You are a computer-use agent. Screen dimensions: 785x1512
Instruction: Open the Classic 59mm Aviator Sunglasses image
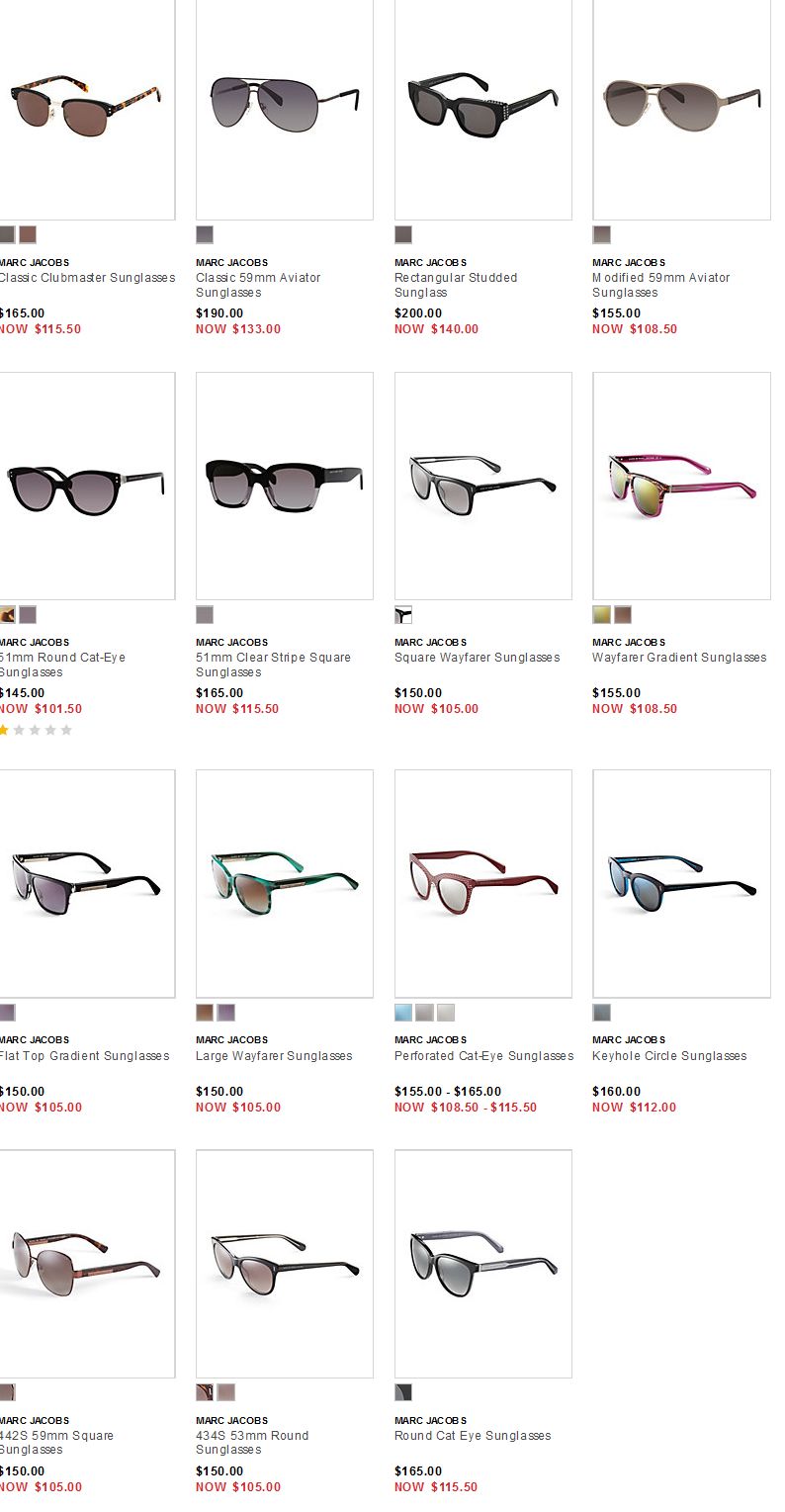click(285, 109)
